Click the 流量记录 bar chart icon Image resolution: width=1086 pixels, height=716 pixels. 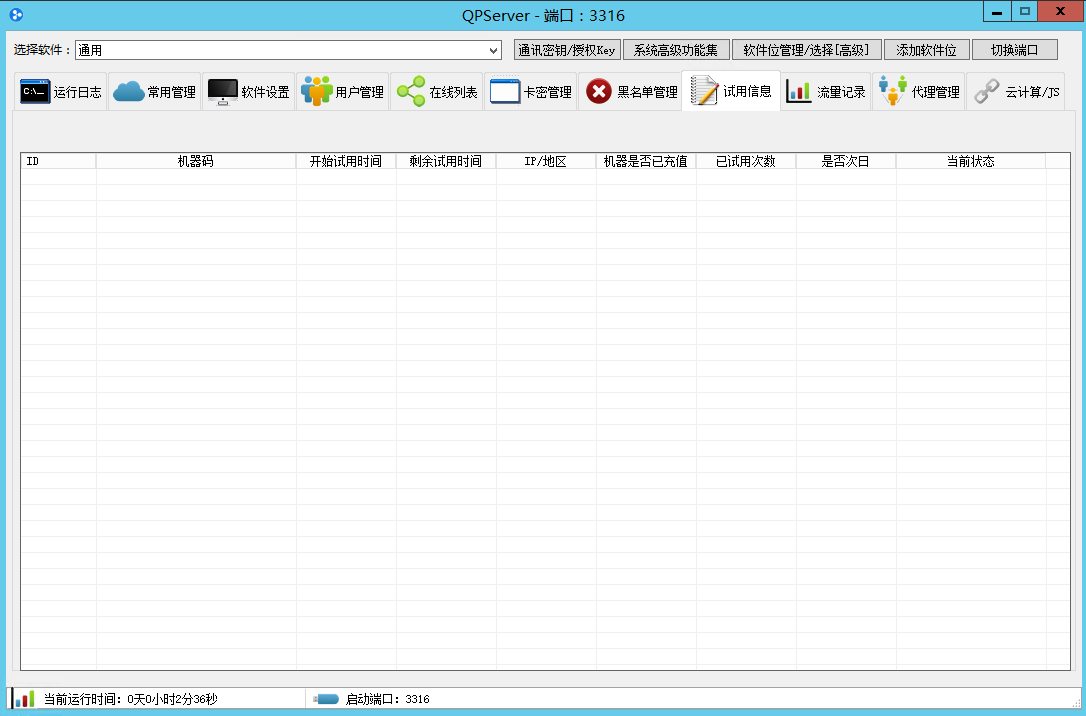799,92
